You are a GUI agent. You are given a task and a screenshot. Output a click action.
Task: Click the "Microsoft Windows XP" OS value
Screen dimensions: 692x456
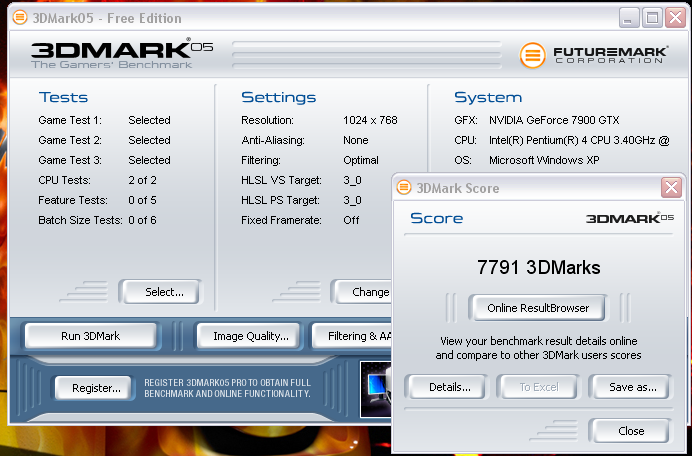click(544, 160)
